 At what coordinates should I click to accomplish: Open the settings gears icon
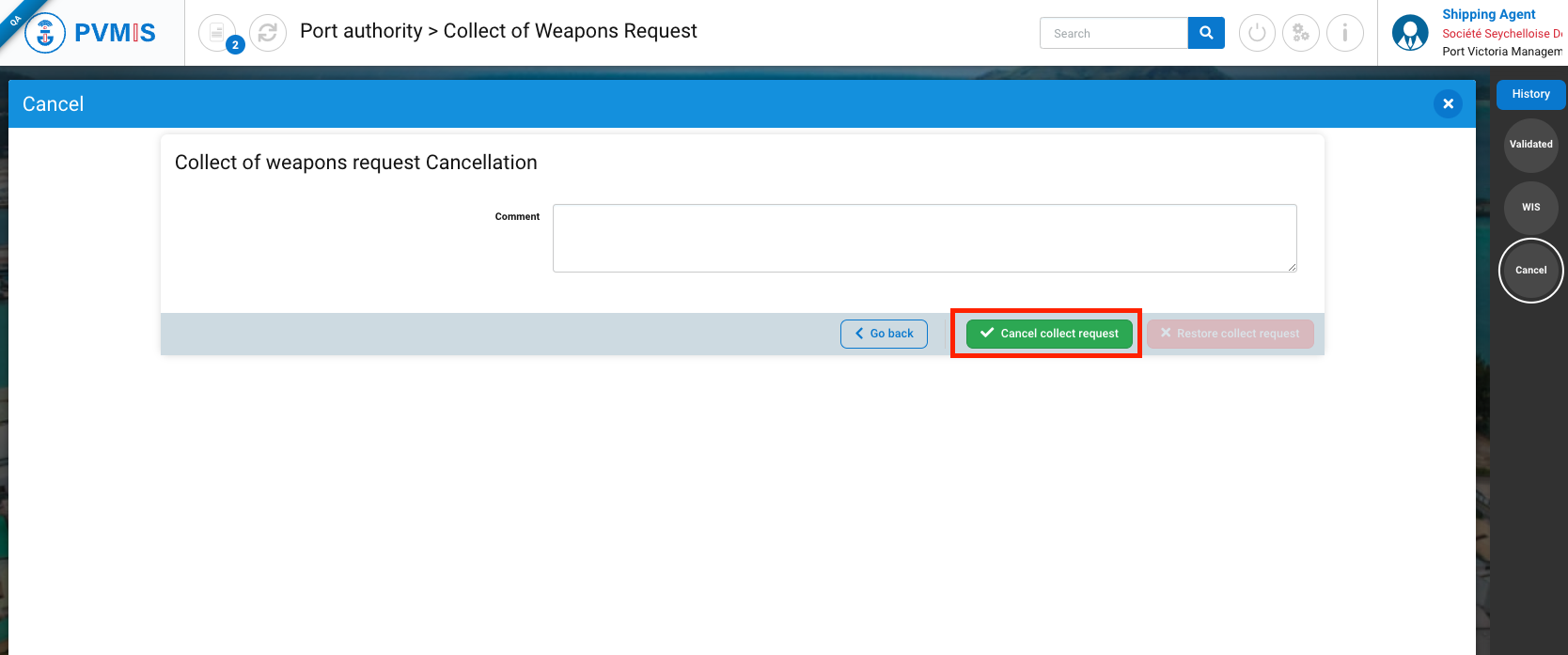pos(1301,33)
